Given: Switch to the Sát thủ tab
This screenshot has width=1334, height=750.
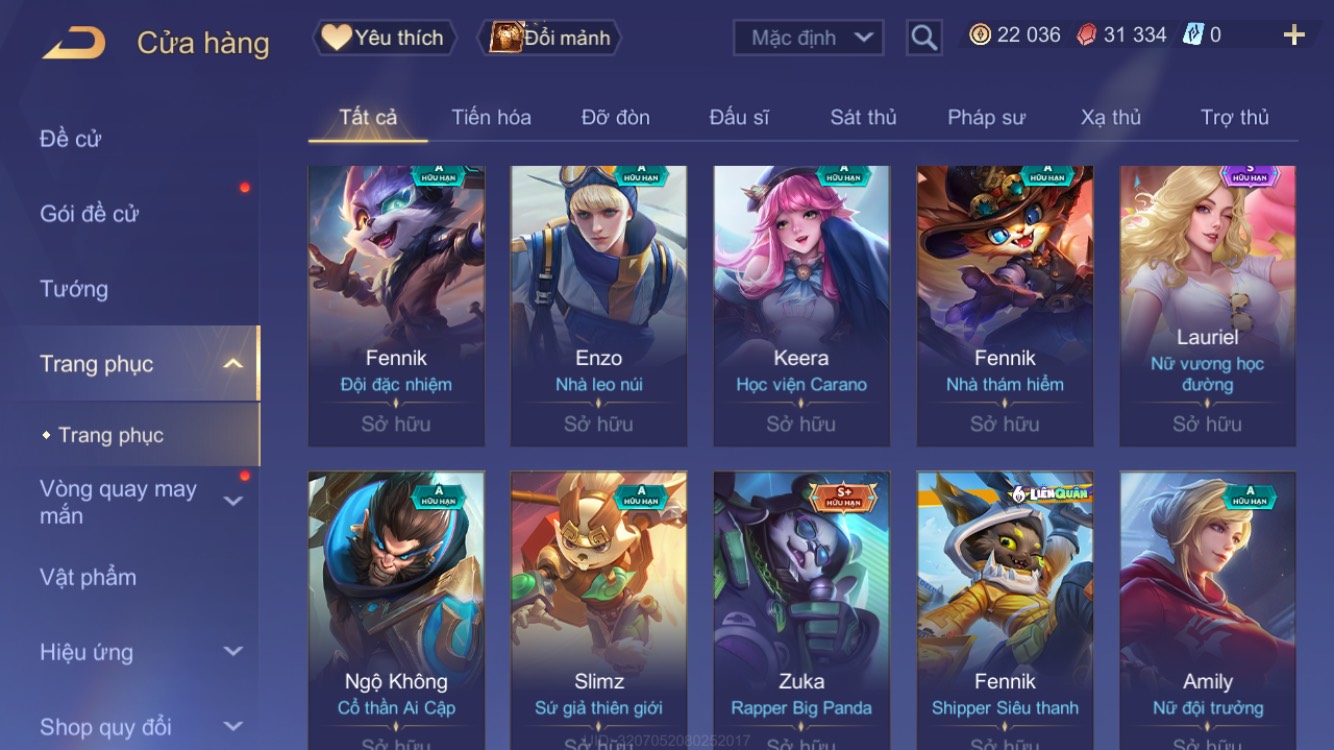Looking at the screenshot, I should (x=863, y=117).
